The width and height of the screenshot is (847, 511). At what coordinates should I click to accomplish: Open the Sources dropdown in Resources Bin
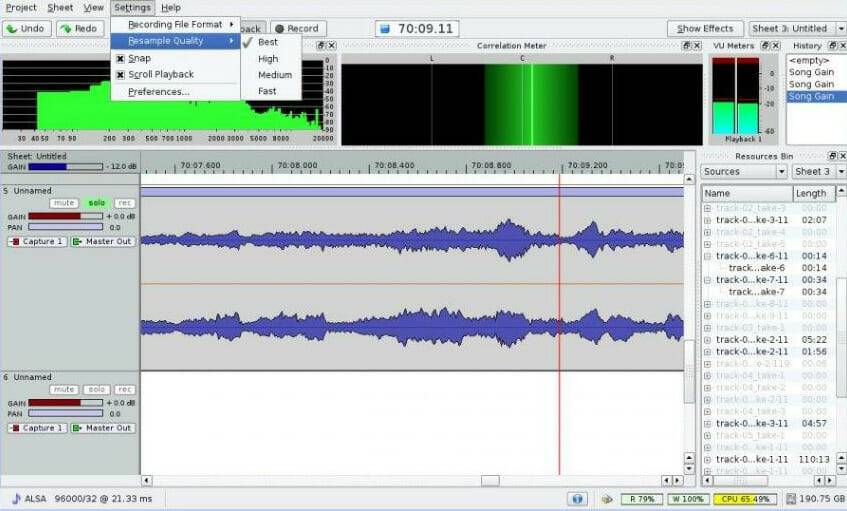point(743,171)
